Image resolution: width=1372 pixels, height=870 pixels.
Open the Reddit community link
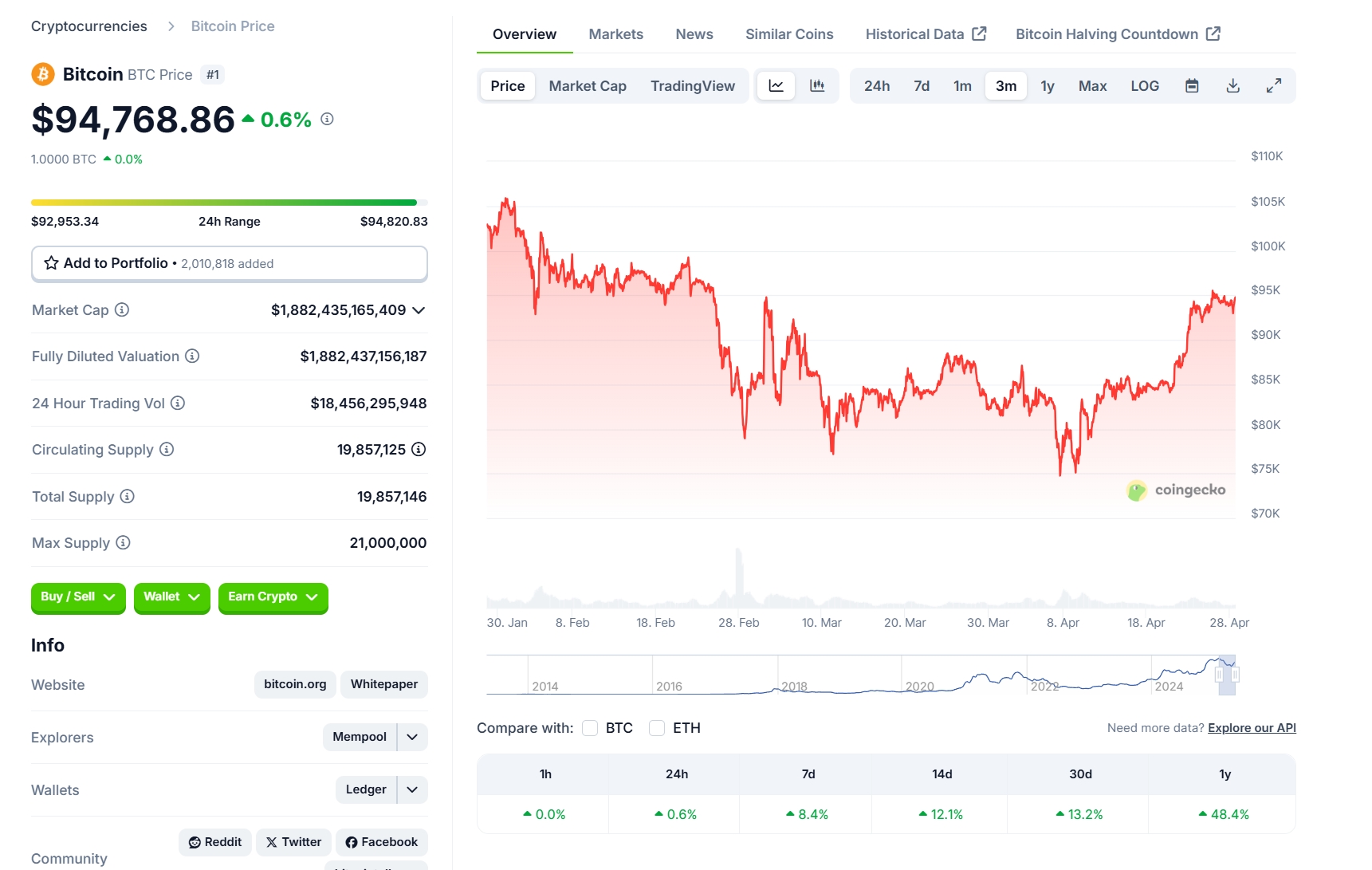(215, 842)
